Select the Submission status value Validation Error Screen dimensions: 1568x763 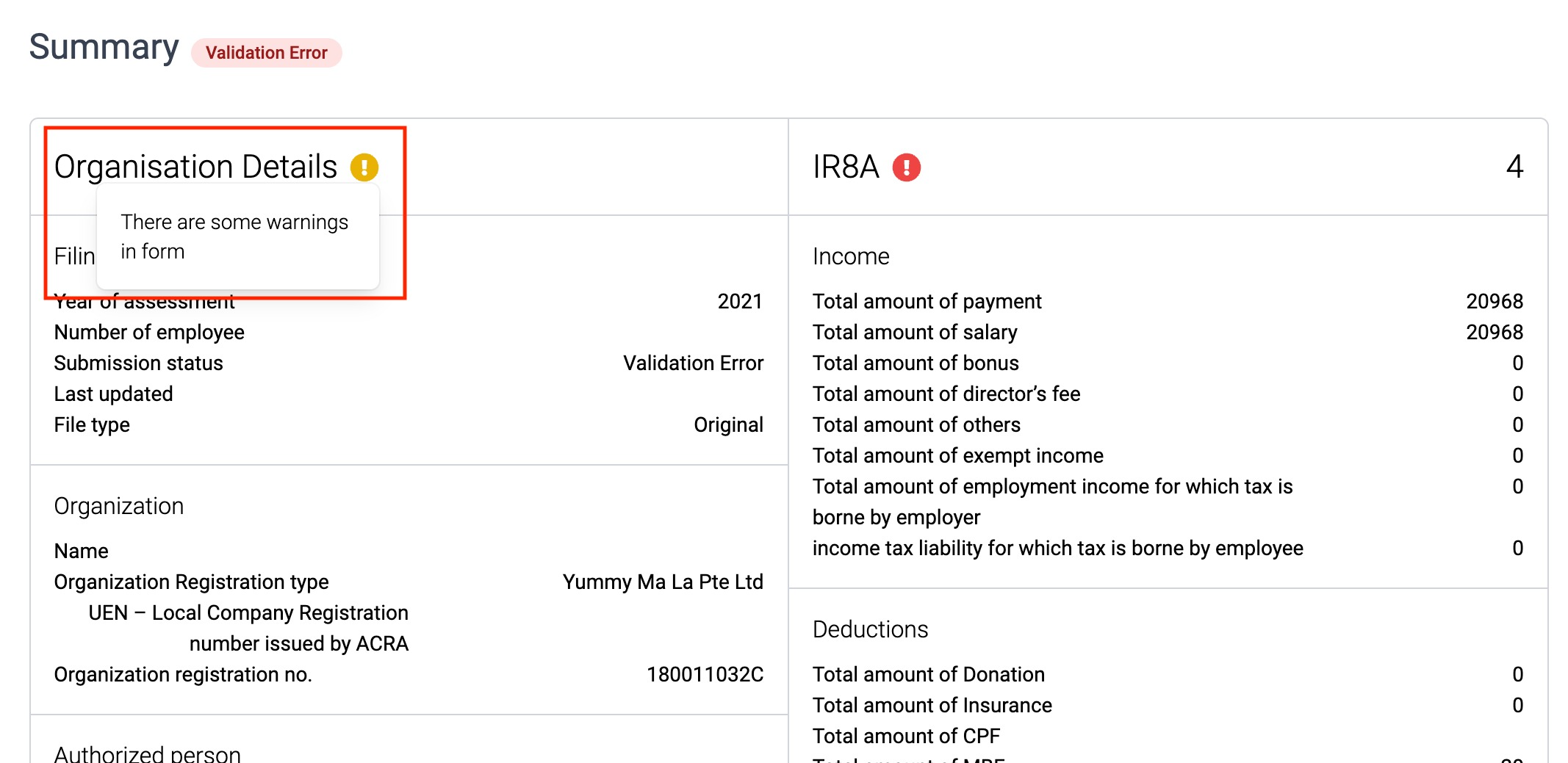tap(693, 363)
